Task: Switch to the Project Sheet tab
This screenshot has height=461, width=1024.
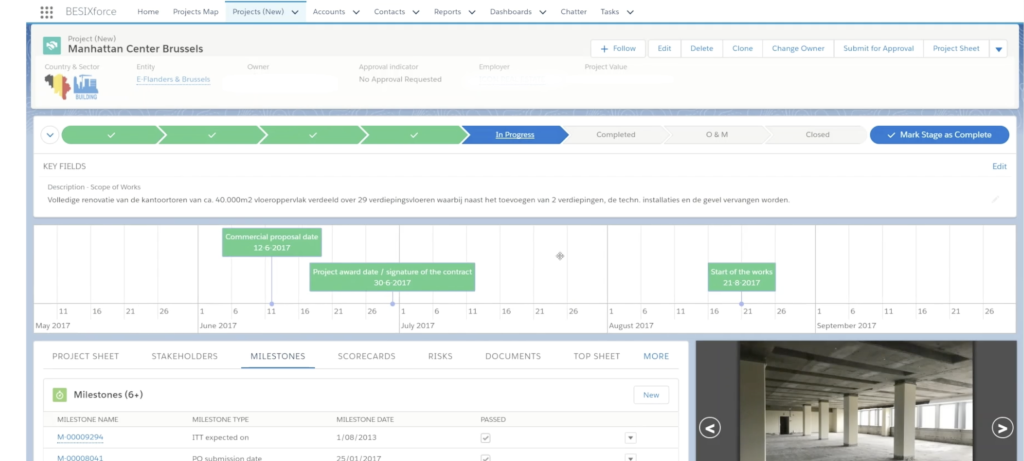Action: pyautogui.click(x=86, y=357)
